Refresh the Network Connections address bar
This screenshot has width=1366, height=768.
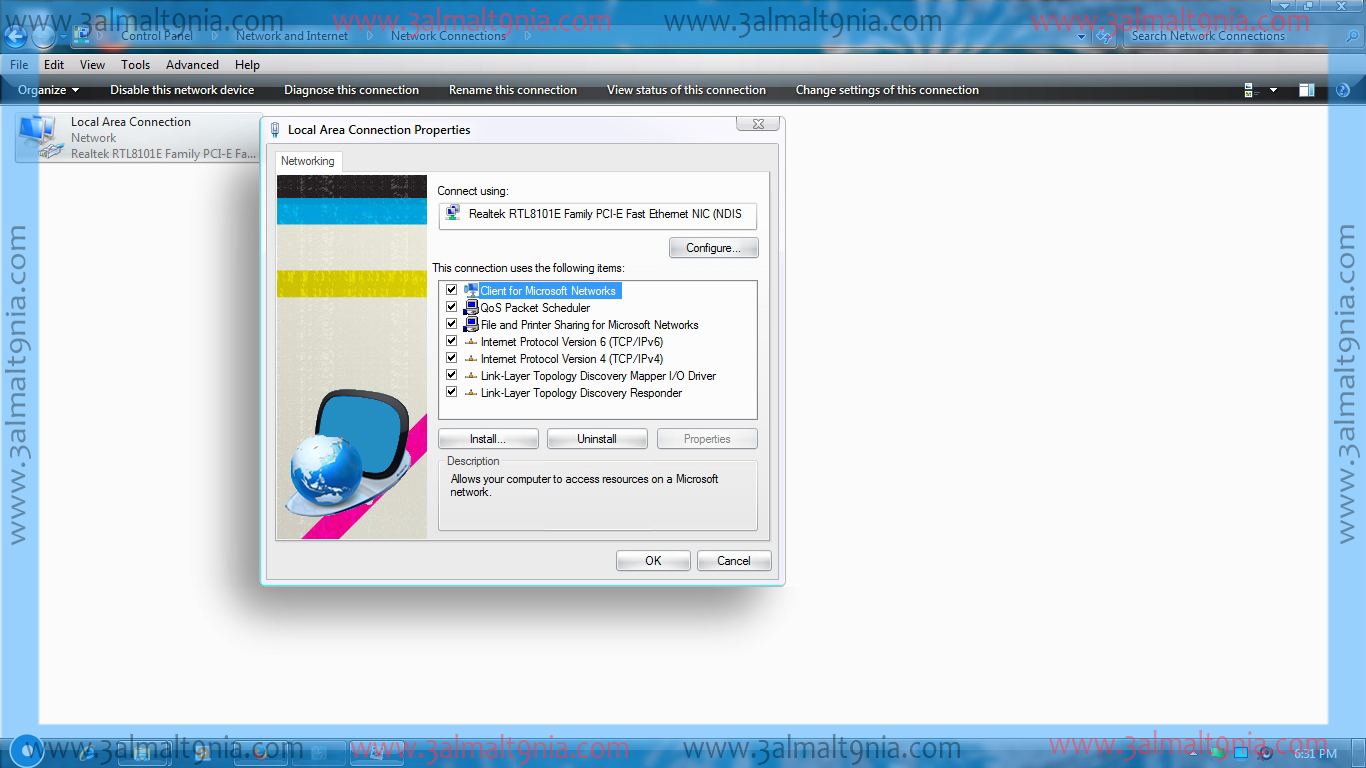click(1104, 36)
